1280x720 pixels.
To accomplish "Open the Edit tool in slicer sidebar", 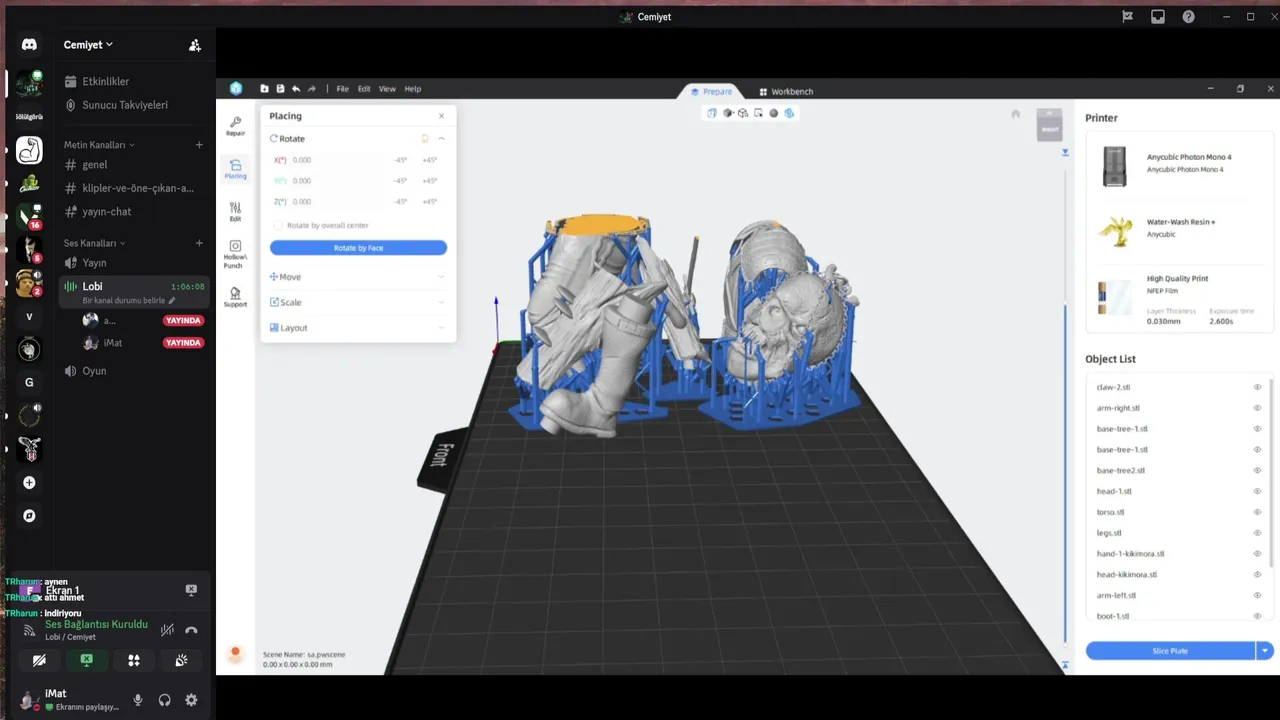I will [235, 211].
